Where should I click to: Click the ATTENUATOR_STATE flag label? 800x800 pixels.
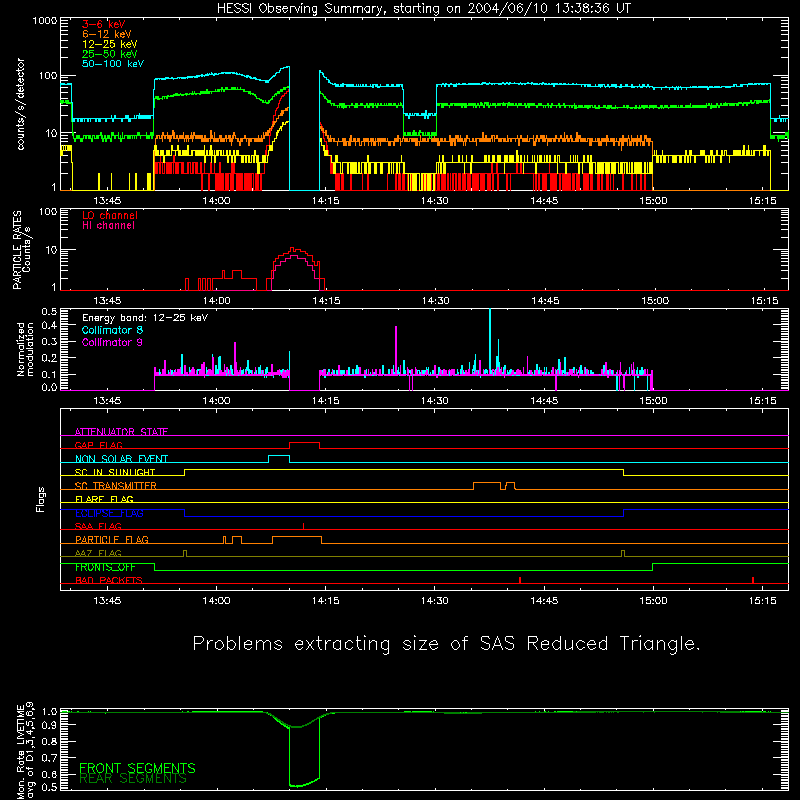121,432
